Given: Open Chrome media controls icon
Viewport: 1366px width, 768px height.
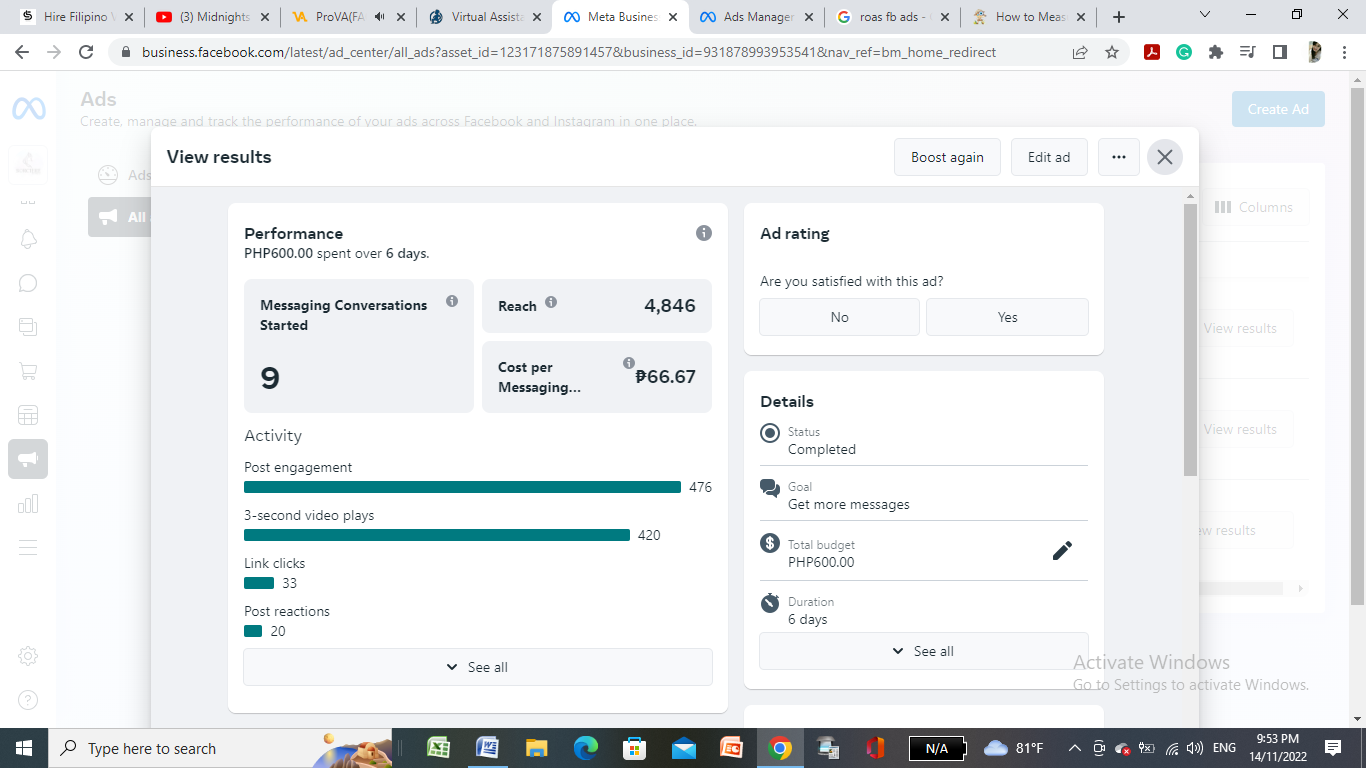Looking at the screenshot, I should coord(1248,52).
